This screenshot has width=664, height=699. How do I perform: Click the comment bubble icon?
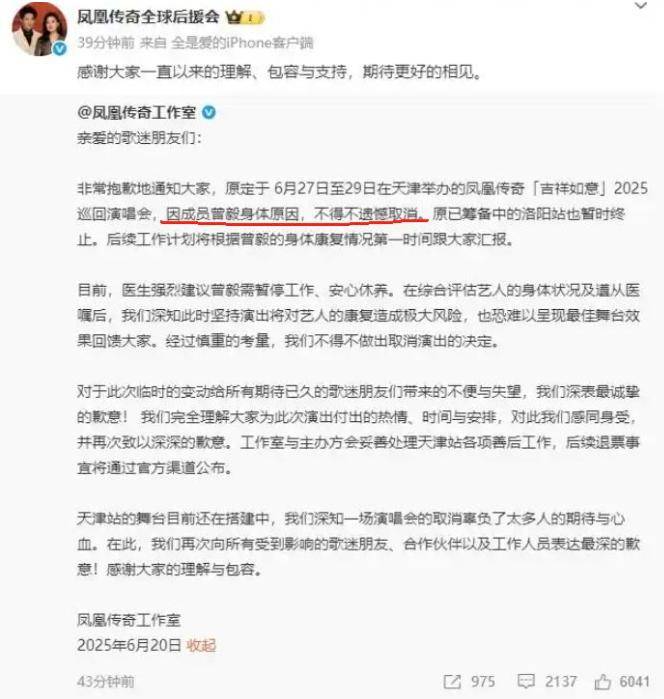point(526,681)
